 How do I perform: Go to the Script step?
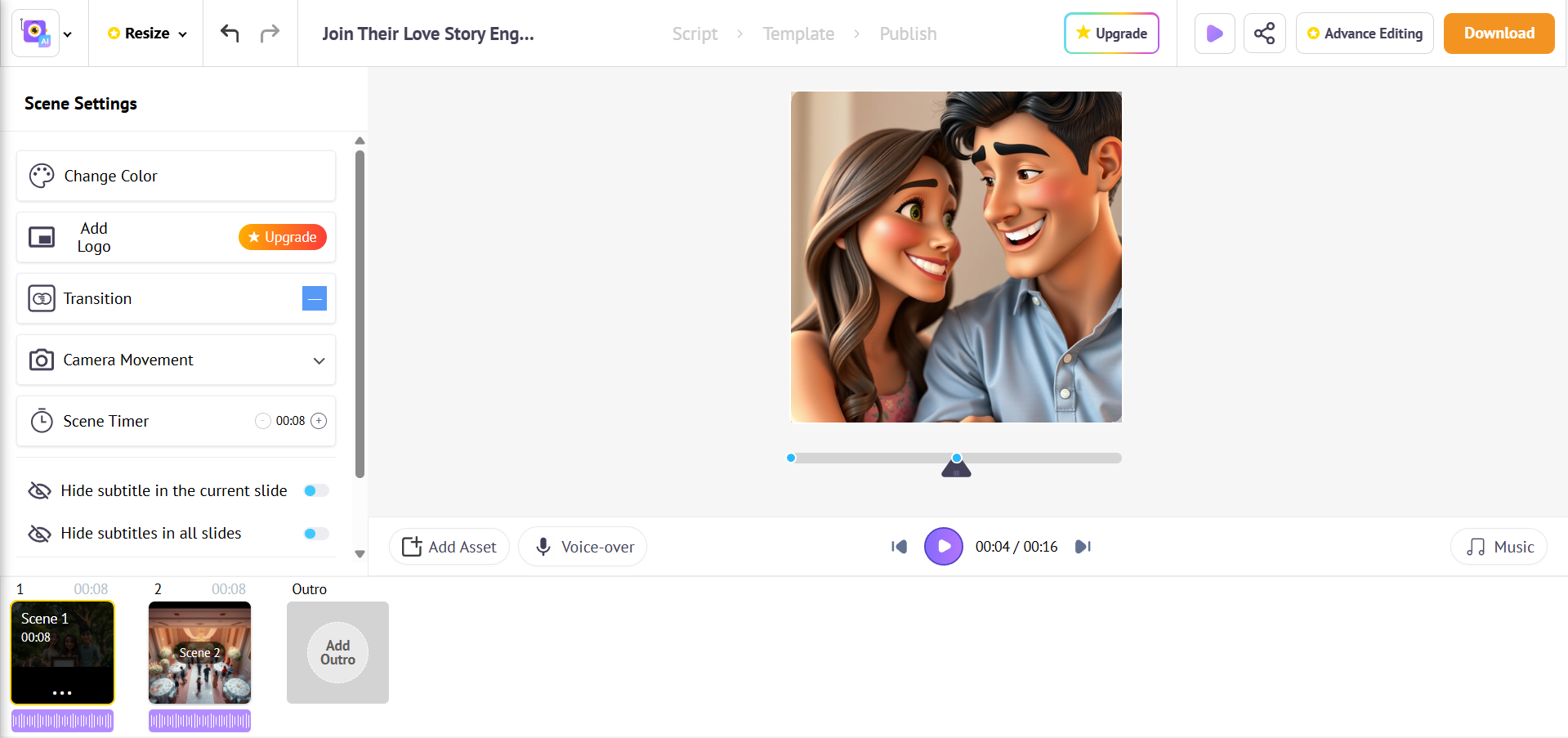tap(695, 34)
